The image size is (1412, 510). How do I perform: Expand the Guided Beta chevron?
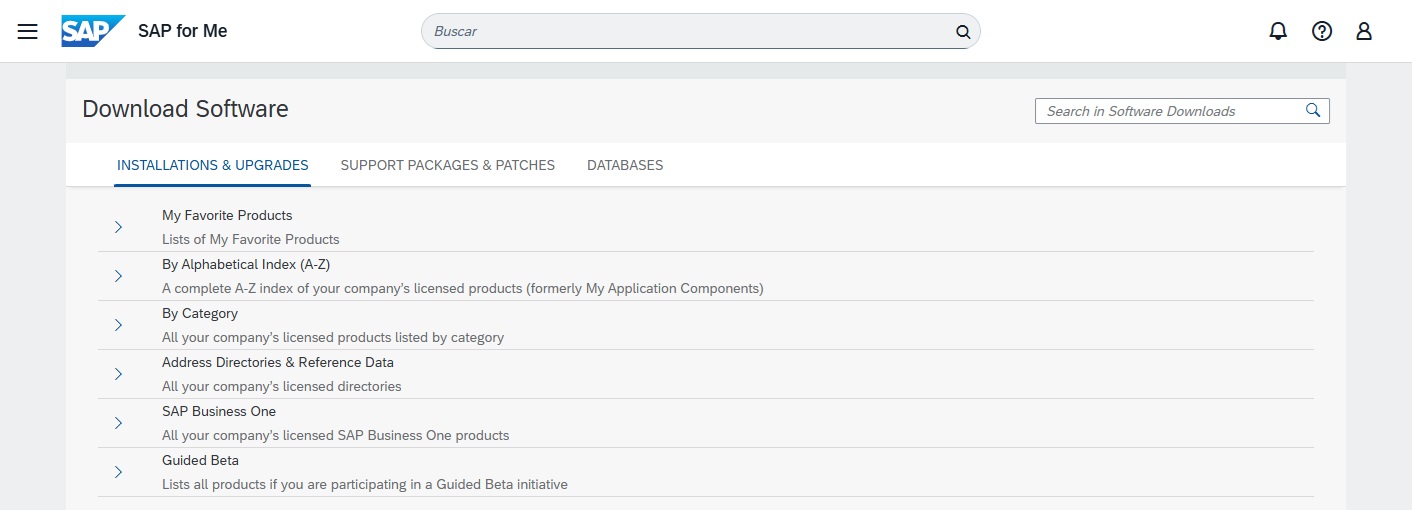118,472
